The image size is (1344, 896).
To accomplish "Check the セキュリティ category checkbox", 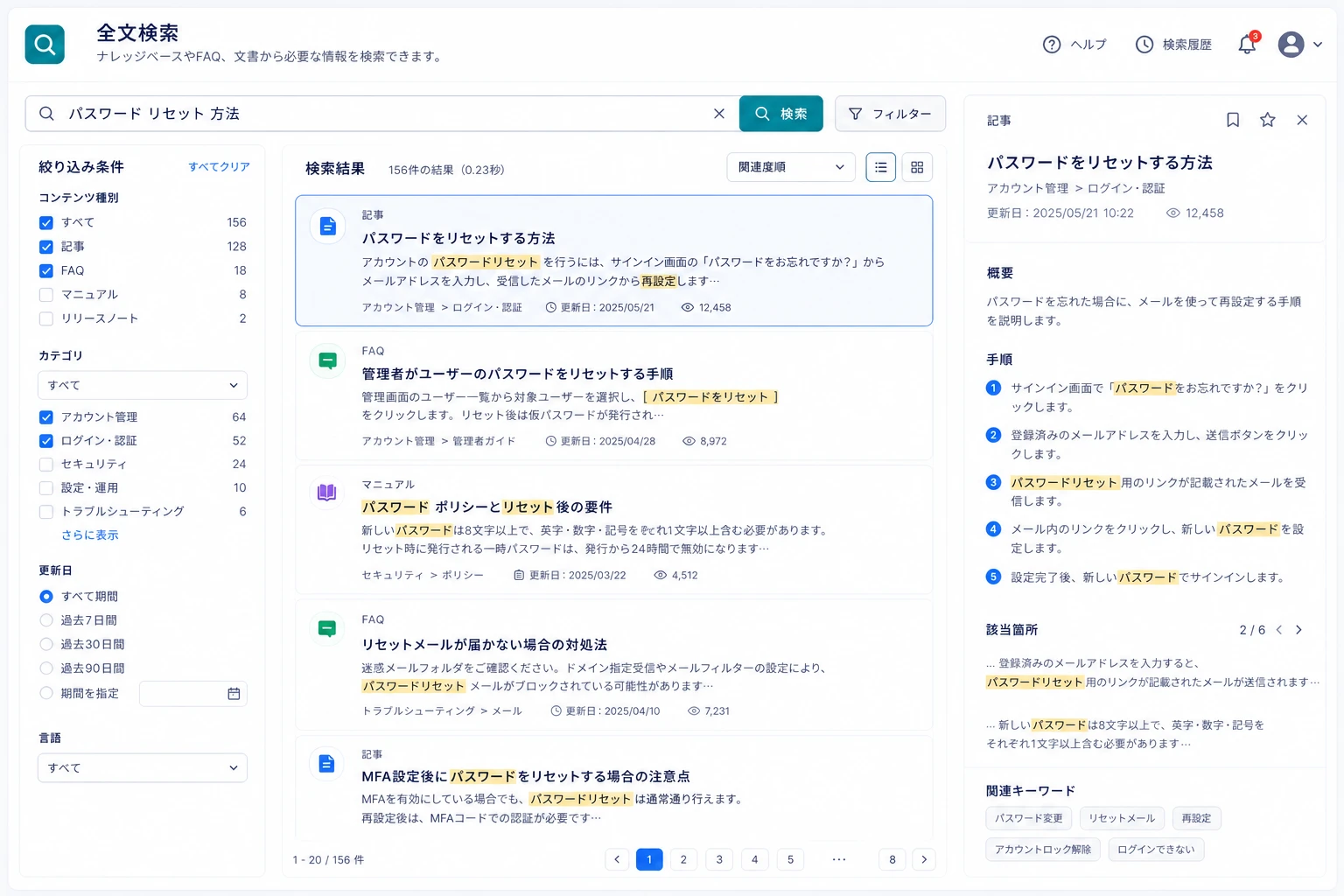I will [x=46, y=465].
